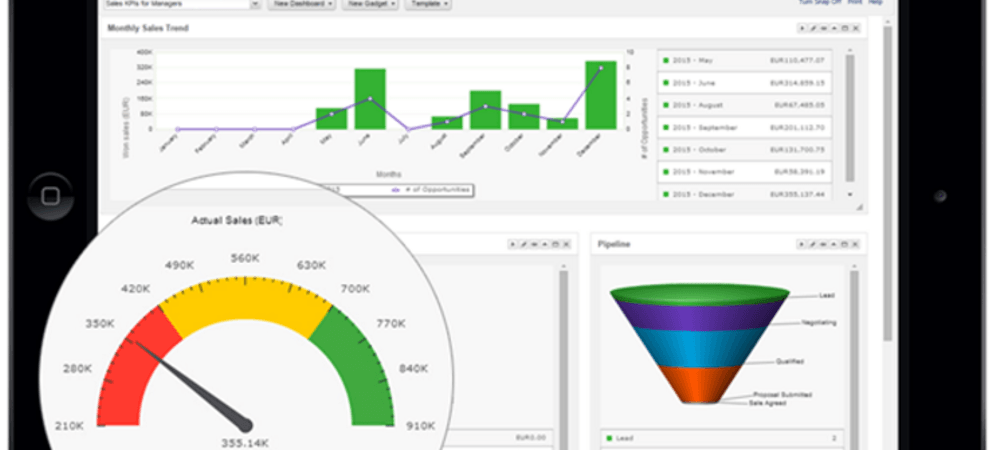Select the 2015 - December row
The image size is (997, 450).
pyautogui.click(x=744, y=194)
